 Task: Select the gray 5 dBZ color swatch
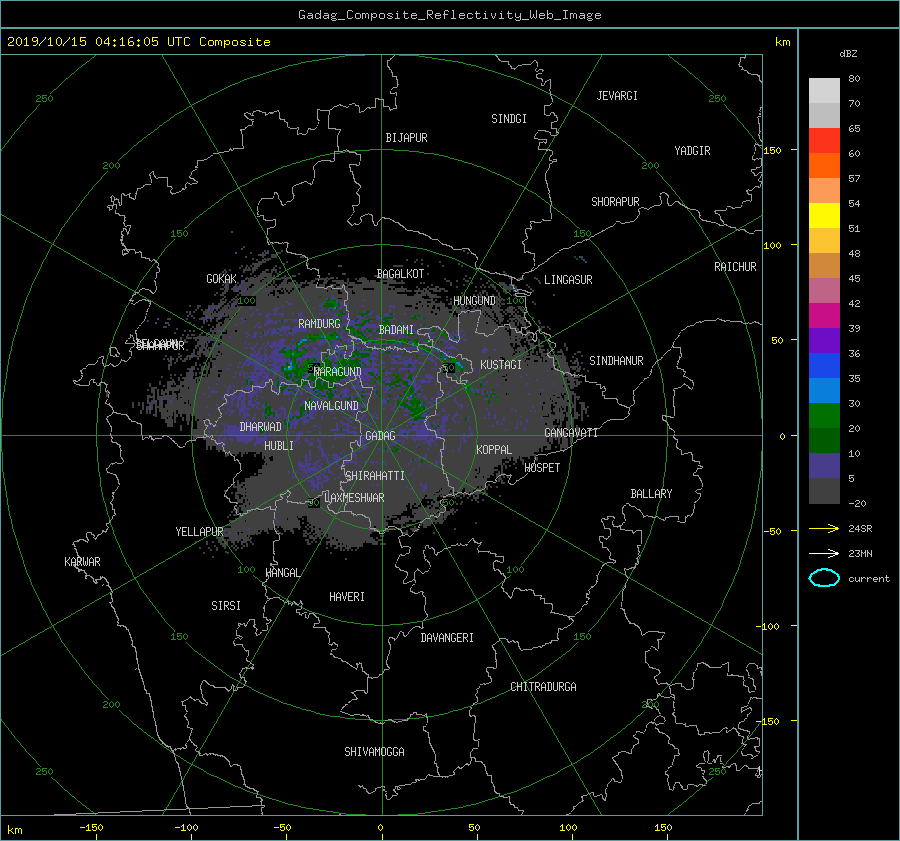824,491
